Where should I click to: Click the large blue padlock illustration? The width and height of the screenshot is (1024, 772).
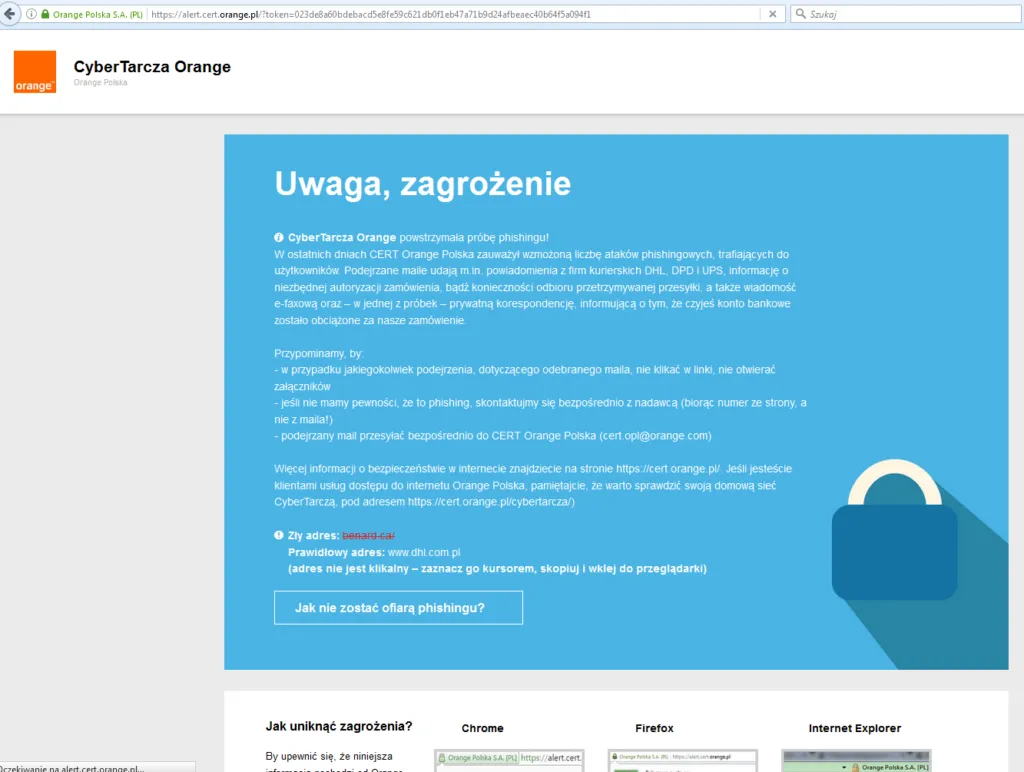point(895,529)
